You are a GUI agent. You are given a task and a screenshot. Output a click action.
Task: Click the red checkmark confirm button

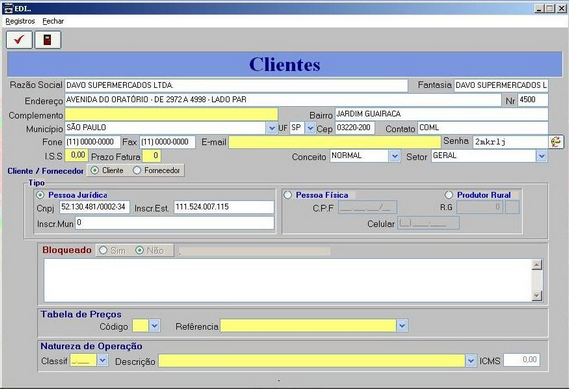[19, 40]
